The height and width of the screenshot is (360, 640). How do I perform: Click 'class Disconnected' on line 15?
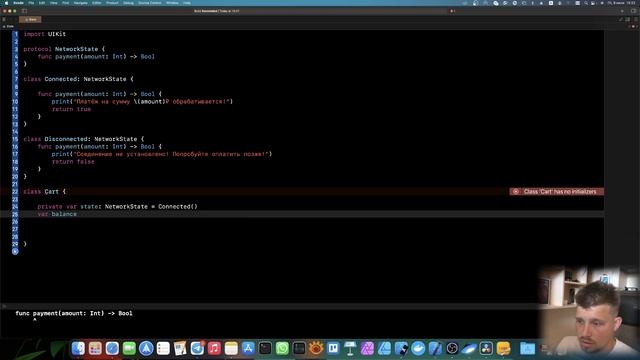tap(56, 139)
